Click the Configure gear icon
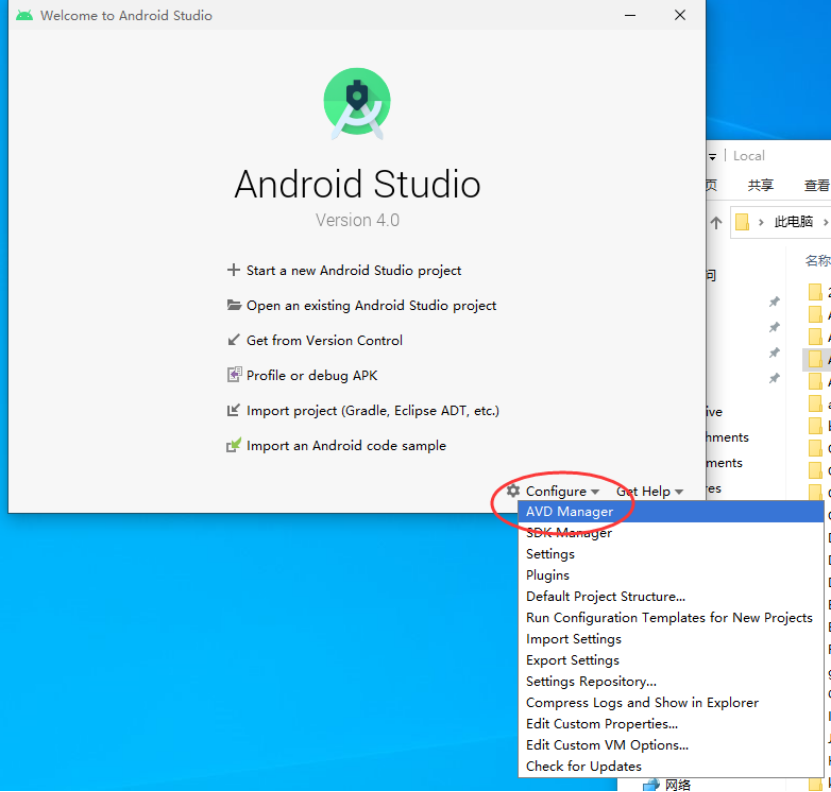The width and height of the screenshot is (831, 792). tap(516, 491)
